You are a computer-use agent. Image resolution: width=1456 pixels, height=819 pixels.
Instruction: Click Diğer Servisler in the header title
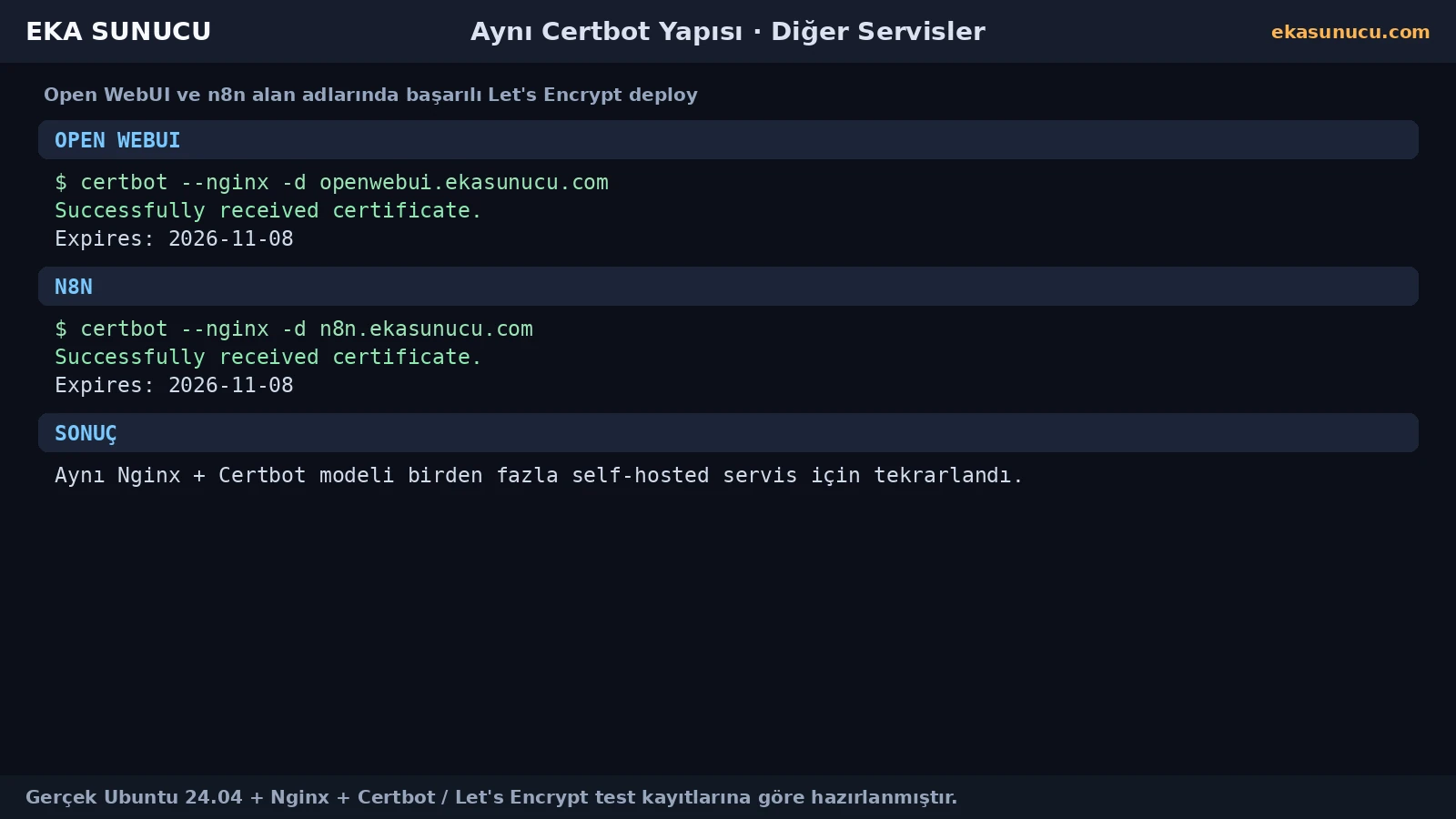tap(878, 32)
